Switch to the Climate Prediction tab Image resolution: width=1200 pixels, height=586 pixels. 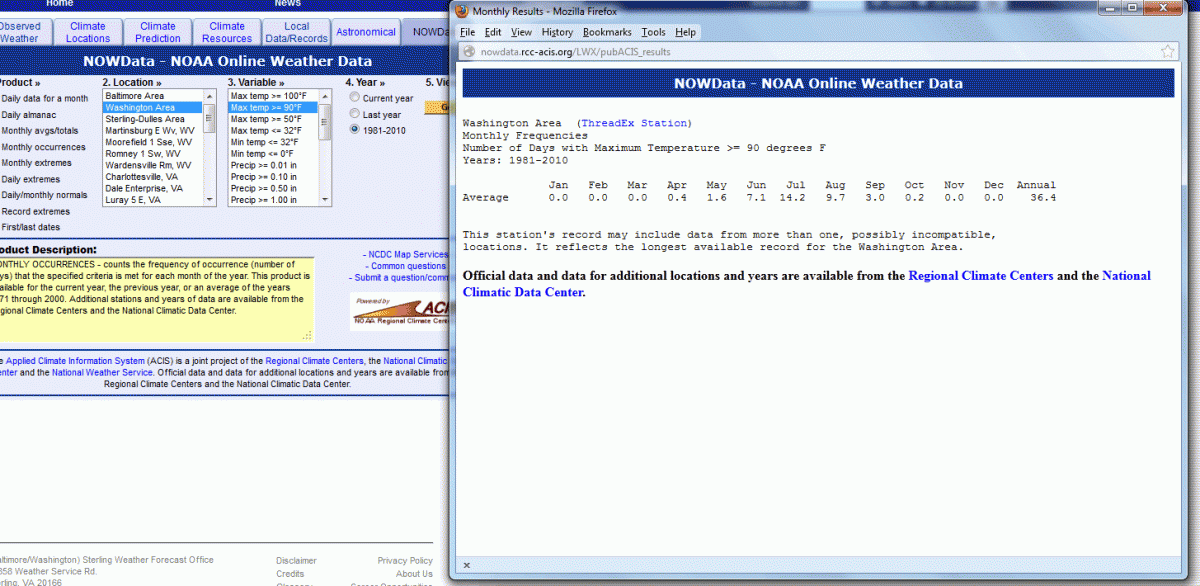158,32
